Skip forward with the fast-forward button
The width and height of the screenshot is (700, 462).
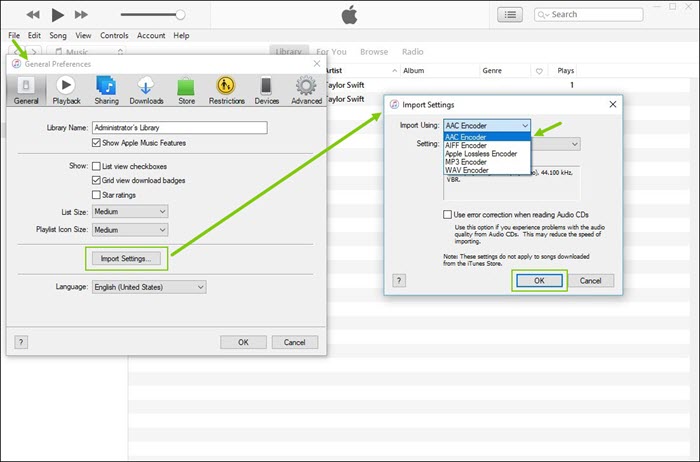coord(81,15)
